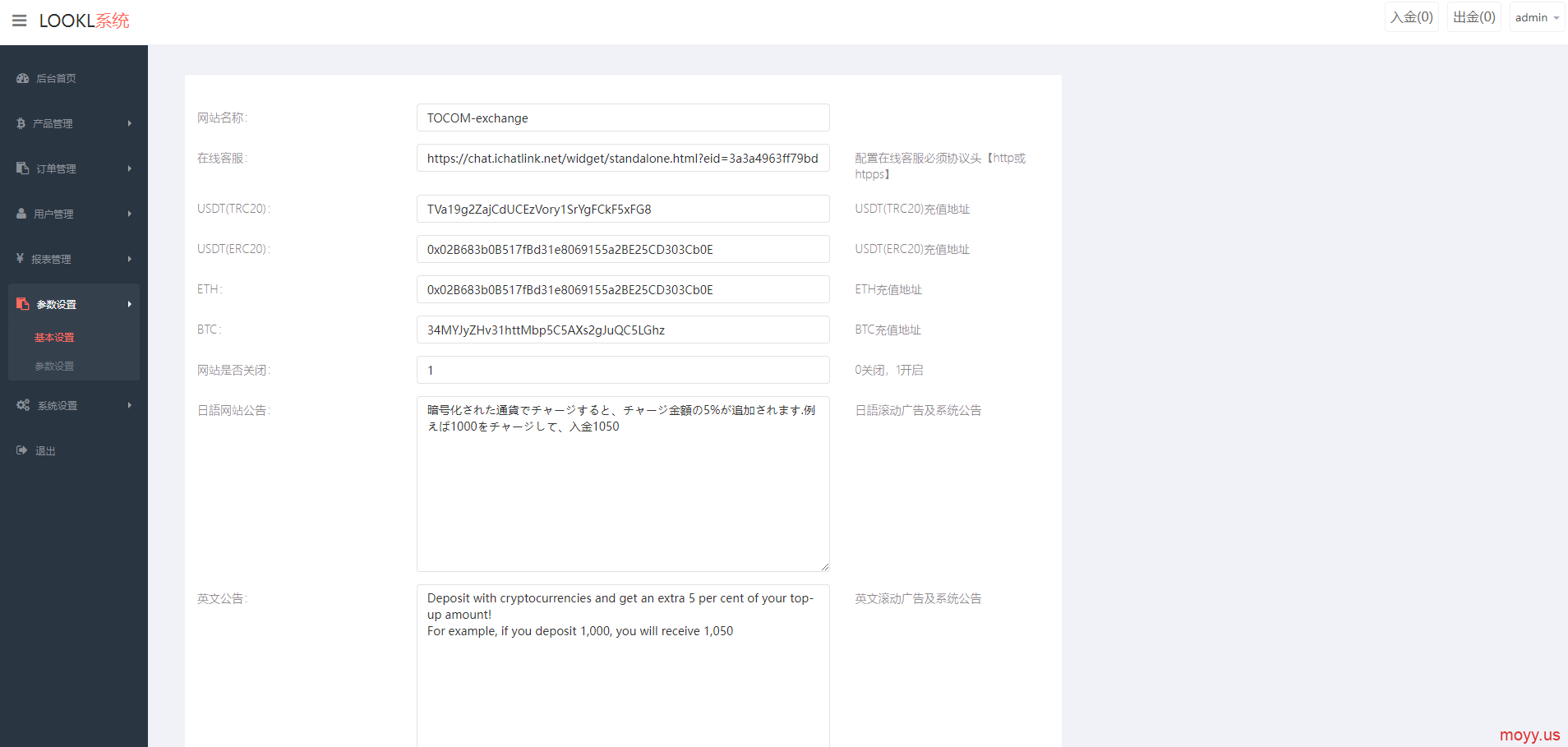Expand the 报表管理 submenu arrow
This screenshot has width=1568, height=747.
click(x=130, y=259)
